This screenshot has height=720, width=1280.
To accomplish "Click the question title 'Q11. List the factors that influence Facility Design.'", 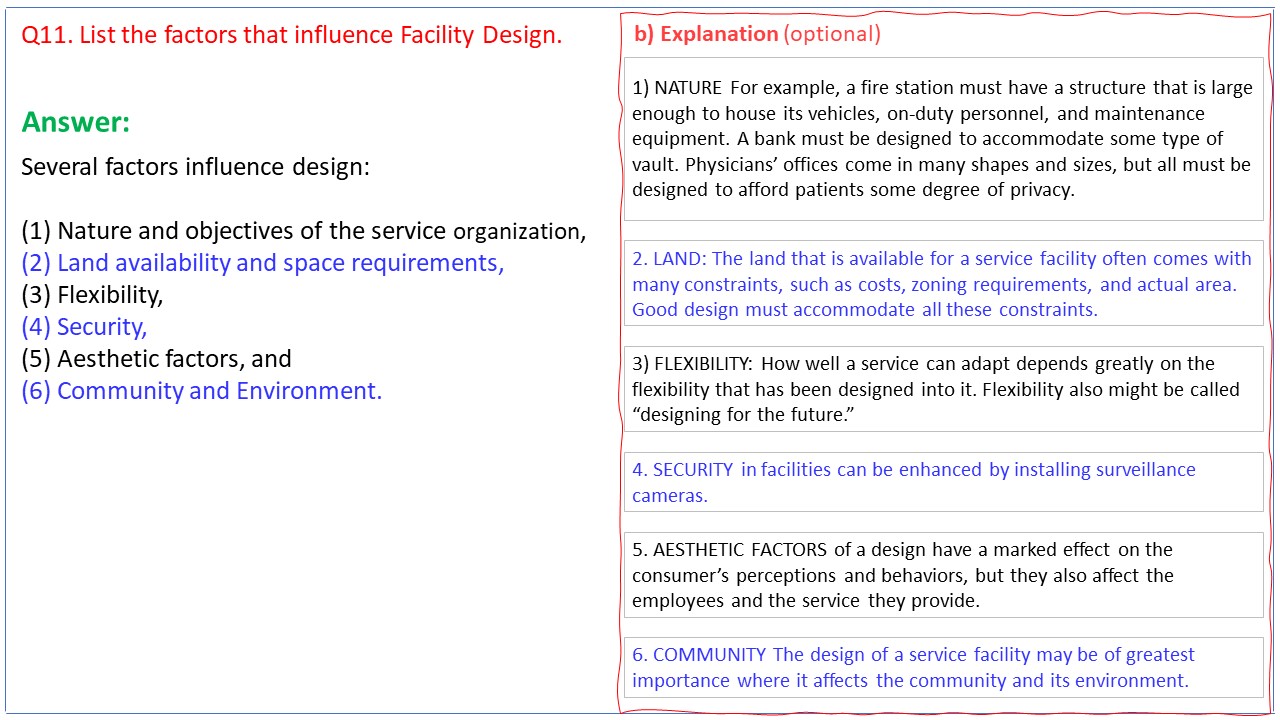I will [292, 35].
